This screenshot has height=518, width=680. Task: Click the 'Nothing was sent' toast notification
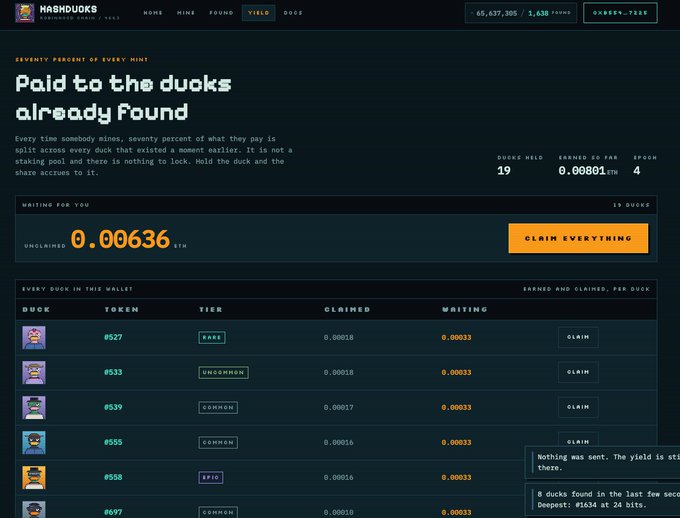(x=602, y=462)
